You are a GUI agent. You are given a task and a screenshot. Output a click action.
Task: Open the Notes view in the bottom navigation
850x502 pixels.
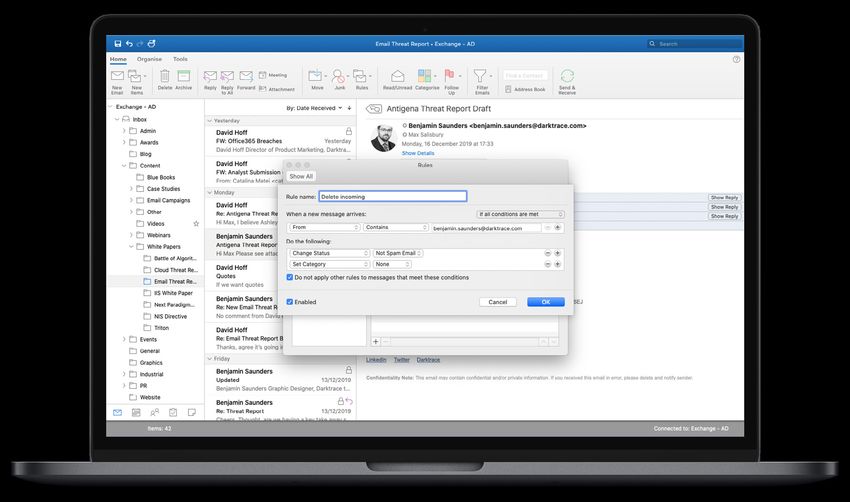click(191, 413)
